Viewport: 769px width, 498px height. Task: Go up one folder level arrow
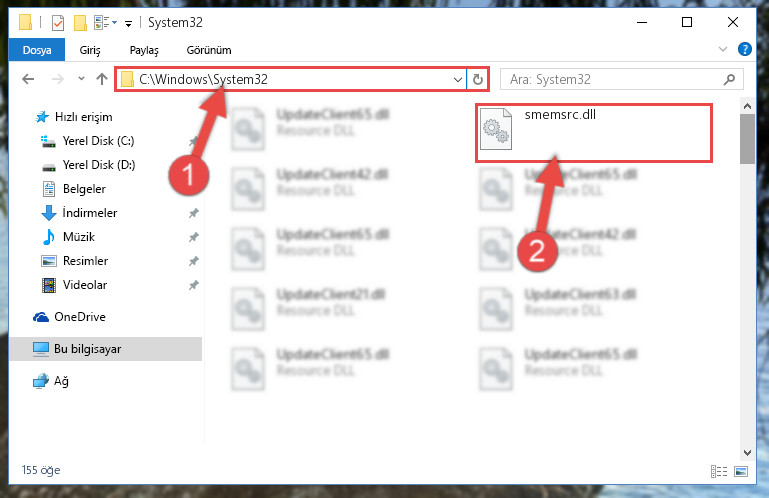point(102,79)
